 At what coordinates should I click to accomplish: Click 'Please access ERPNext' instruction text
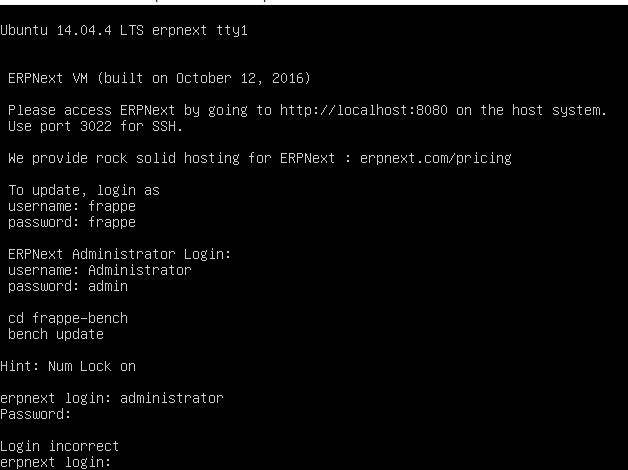coord(92,110)
